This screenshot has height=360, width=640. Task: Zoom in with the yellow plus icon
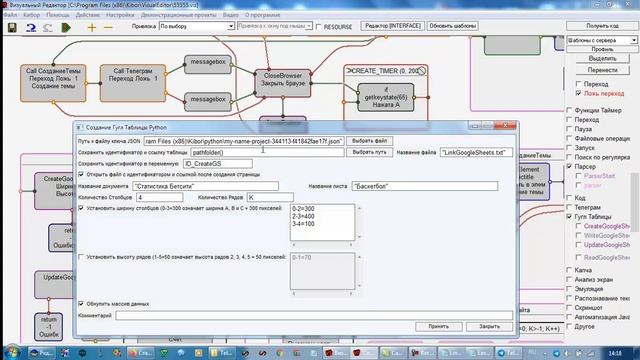(x=92, y=27)
